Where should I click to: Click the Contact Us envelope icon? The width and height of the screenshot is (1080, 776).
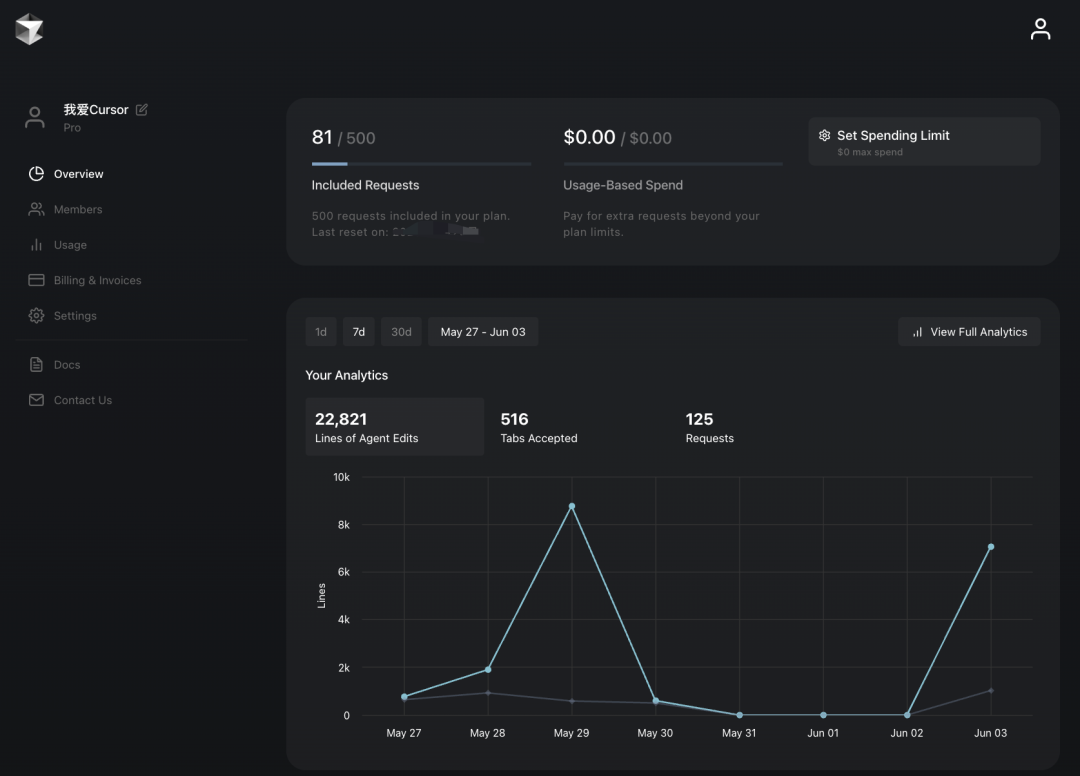coord(36,400)
